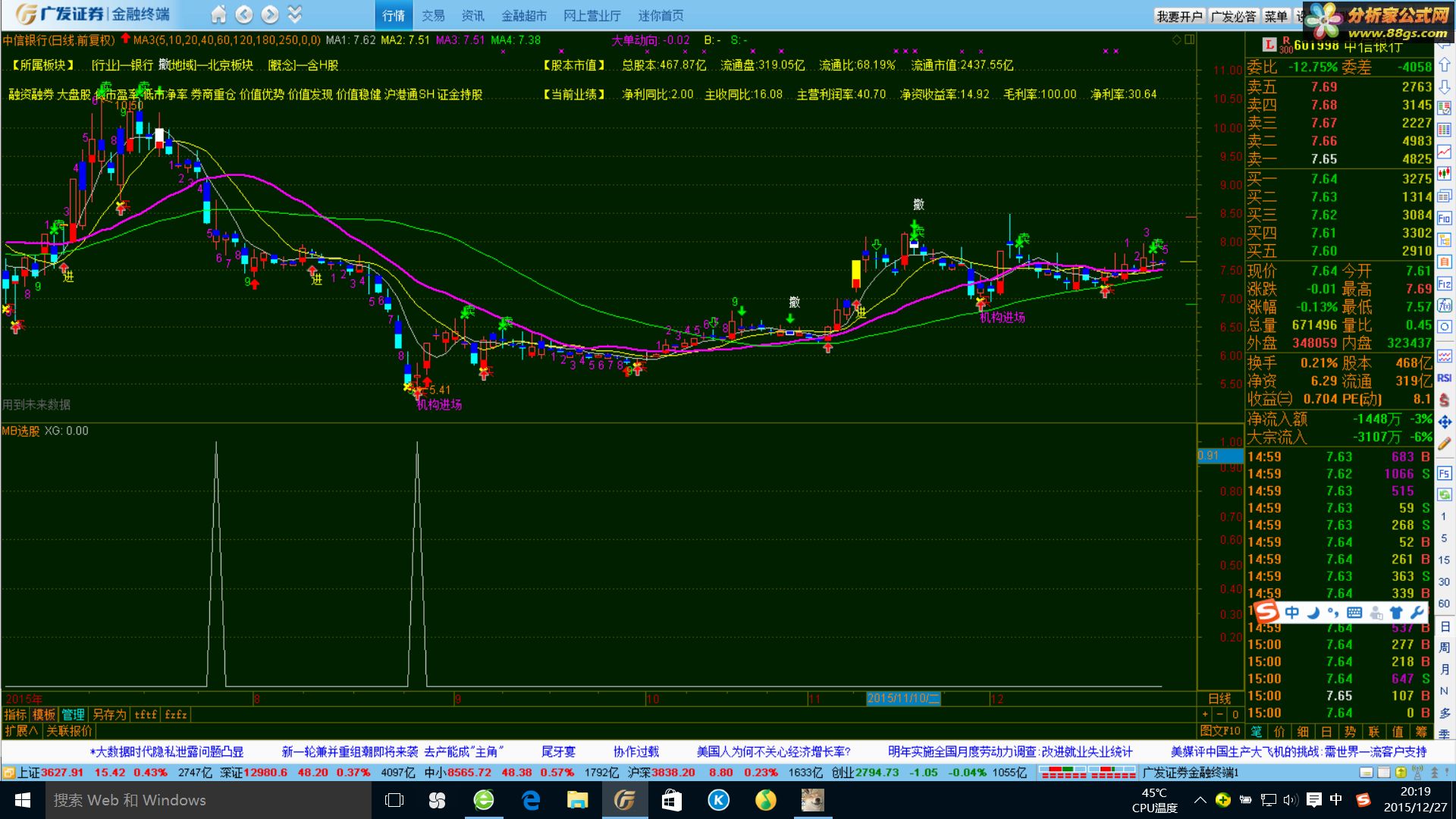
Task: Click the four-way move arrows icon in sidebar
Action: coord(1445,422)
